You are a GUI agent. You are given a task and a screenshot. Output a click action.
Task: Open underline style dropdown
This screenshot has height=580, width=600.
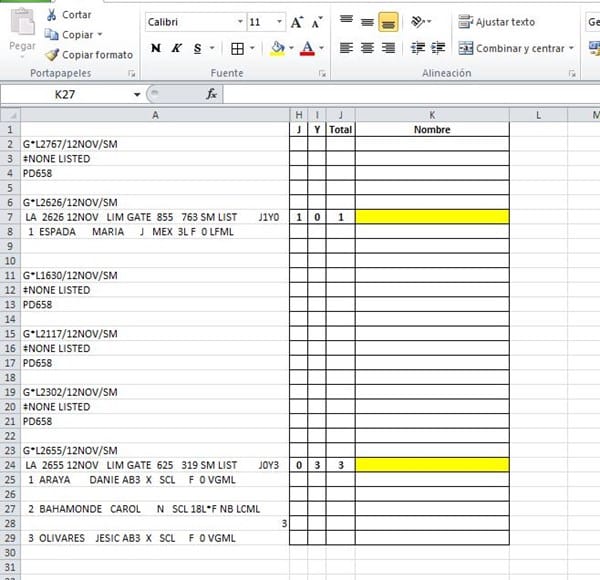(212, 48)
